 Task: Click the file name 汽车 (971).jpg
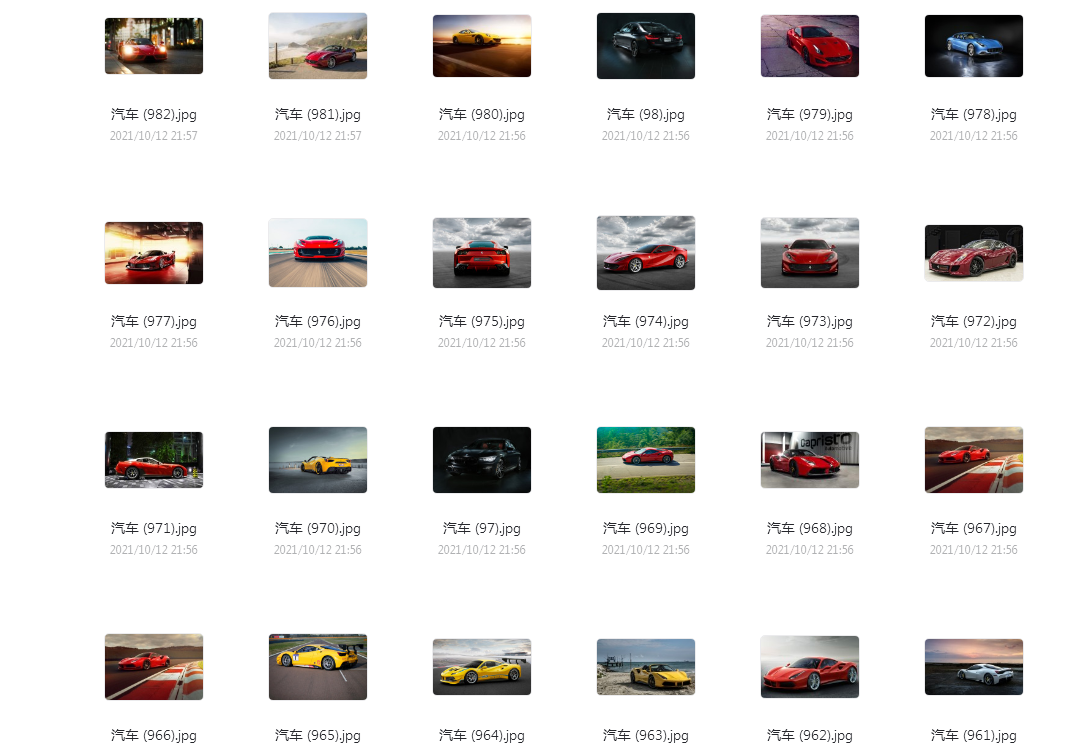click(154, 529)
